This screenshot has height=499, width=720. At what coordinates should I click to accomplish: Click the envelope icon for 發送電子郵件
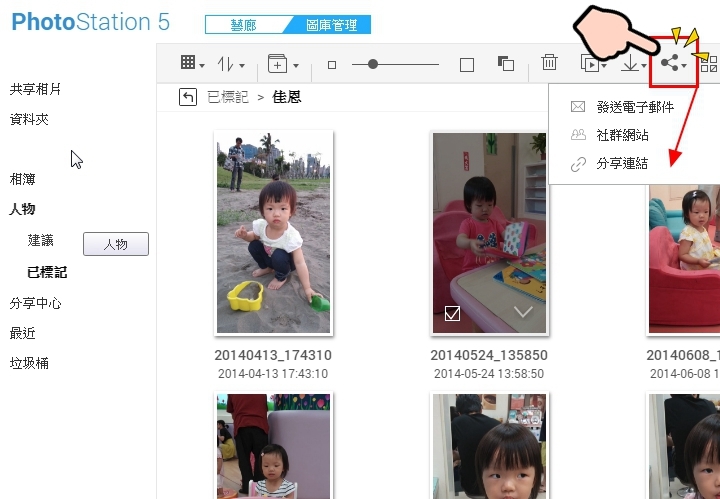pyautogui.click(x=578, y=107)
